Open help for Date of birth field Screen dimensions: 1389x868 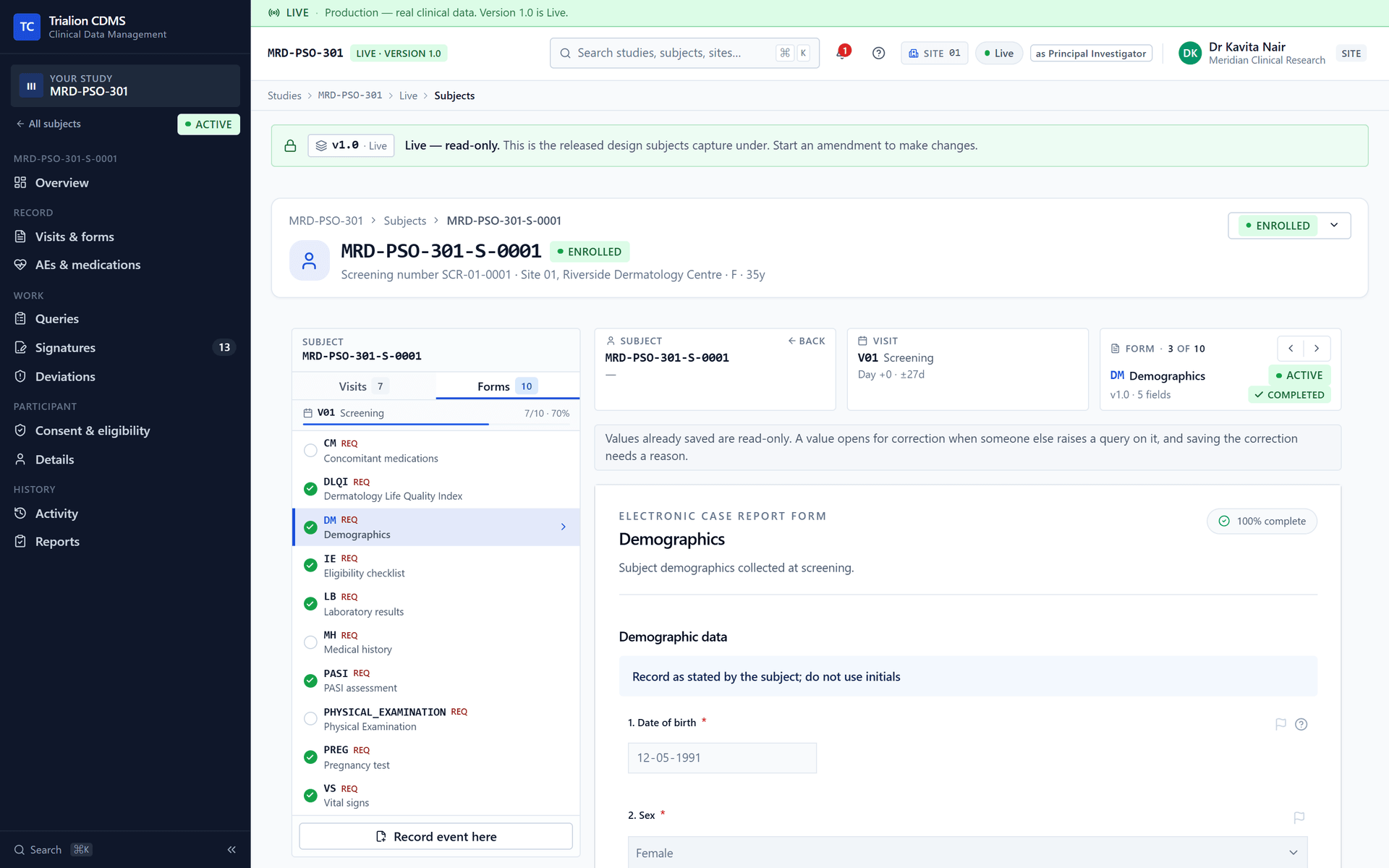coord(1301,723)
